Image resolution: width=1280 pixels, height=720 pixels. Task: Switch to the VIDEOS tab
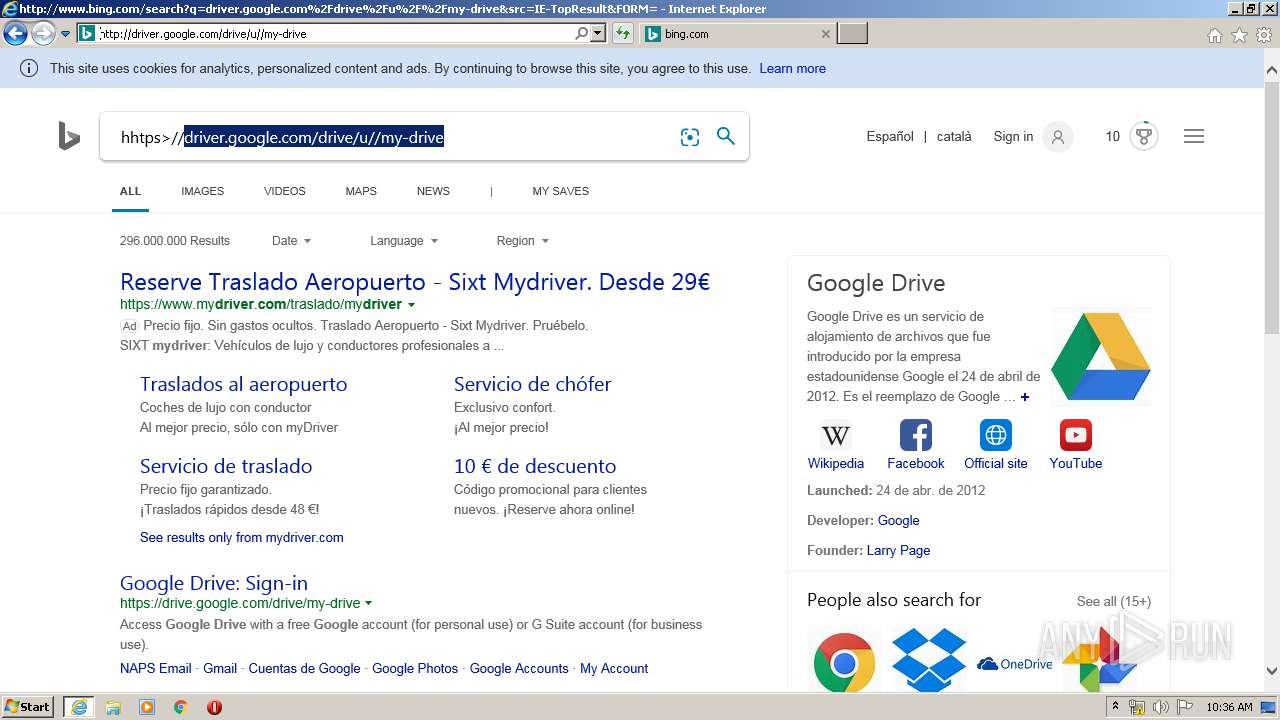tap(285, 191)
